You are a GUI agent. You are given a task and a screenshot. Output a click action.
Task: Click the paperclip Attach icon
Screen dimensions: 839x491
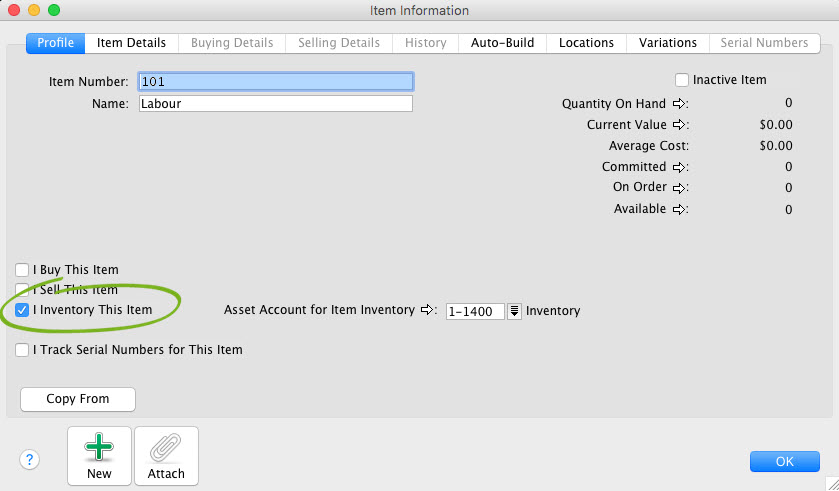(x=166, y=447)
